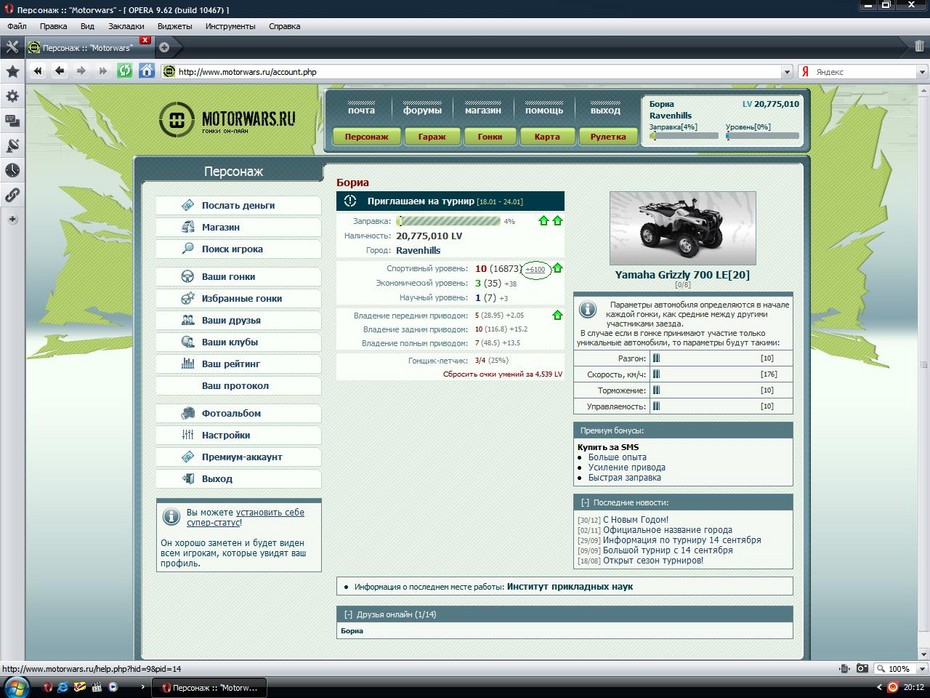Click Сбросить очки умений link

click(x=502, y=374)
